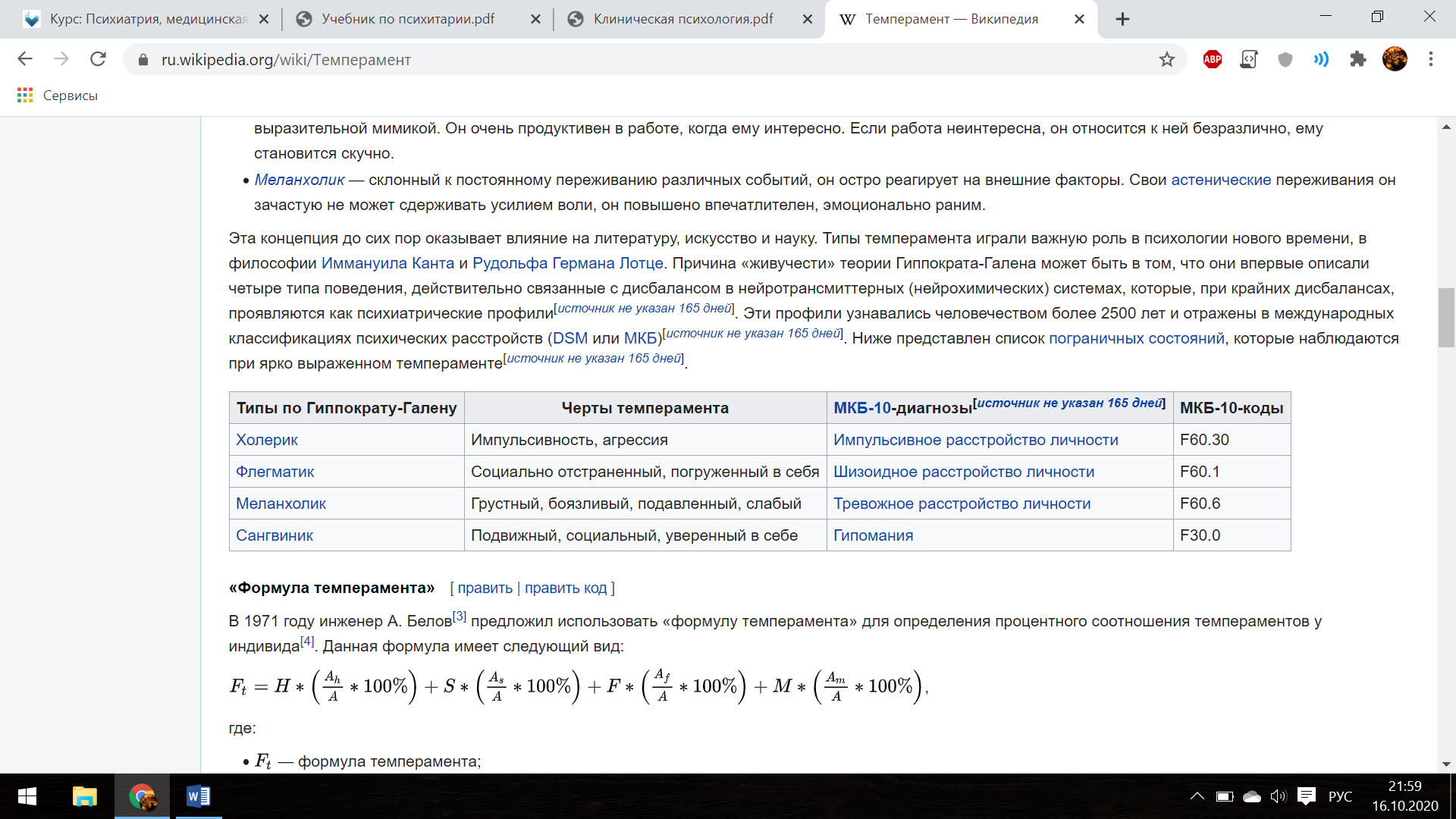
Task: Open Сангвиник link in table
Action: click(274, 535)
